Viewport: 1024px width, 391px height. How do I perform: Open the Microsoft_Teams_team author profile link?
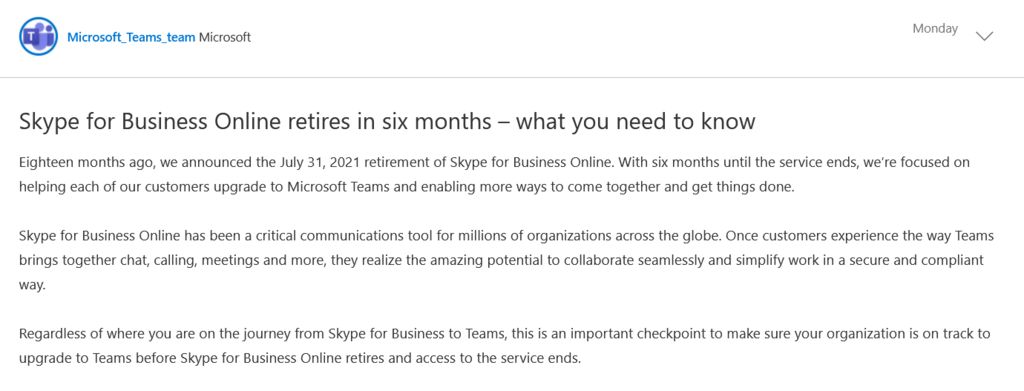pos(131,37)
